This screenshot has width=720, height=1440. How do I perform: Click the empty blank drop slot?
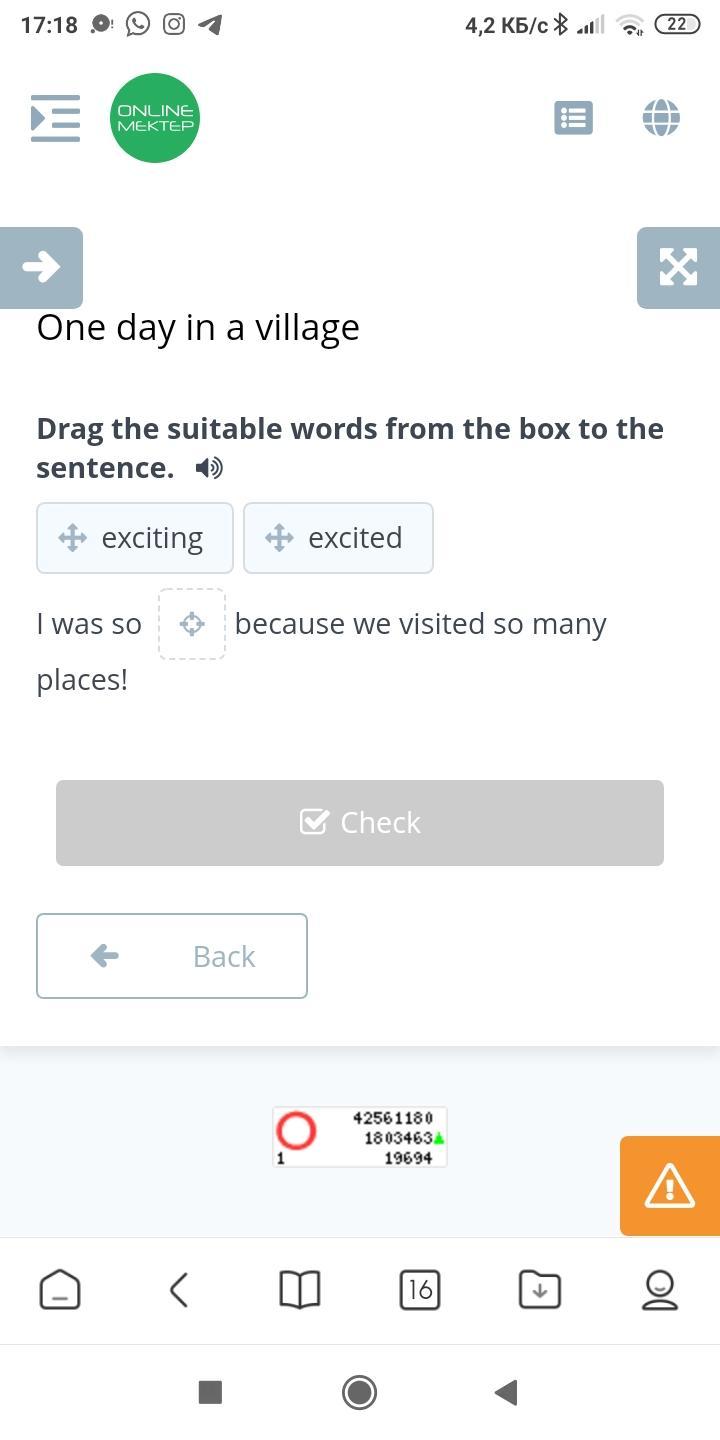pyautogui.click(x=192, y=624)
